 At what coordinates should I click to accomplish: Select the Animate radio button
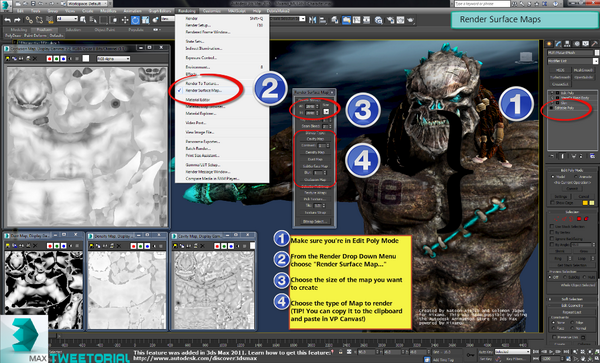576,177
